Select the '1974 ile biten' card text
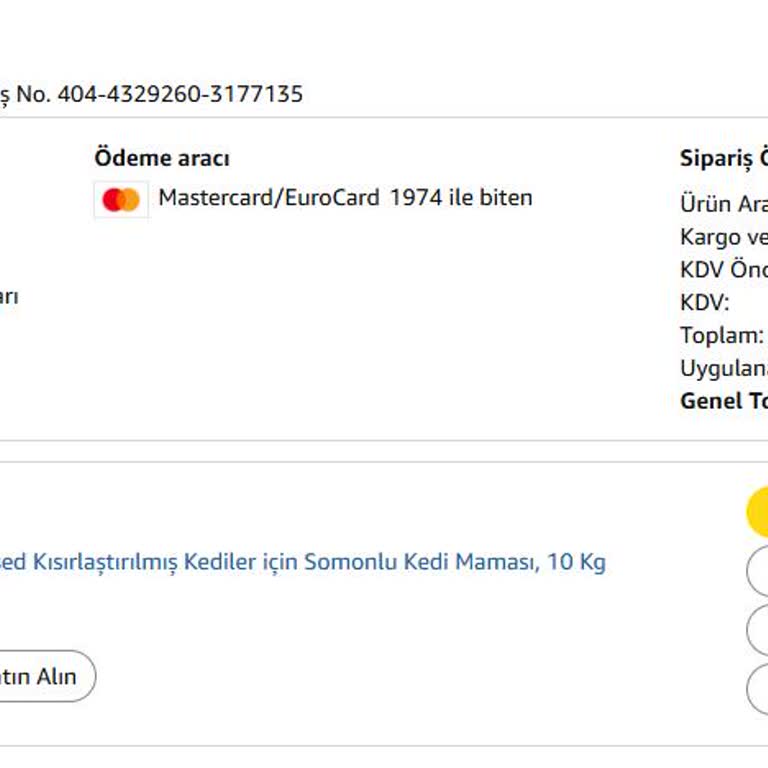The image size is (768, 768). point(461,198)
